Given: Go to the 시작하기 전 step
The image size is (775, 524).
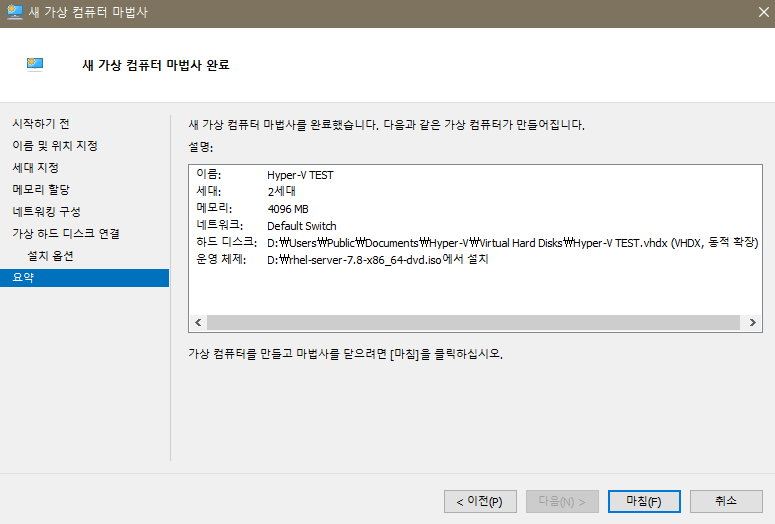Looking at the screenshot, I should tap(41, 124).
